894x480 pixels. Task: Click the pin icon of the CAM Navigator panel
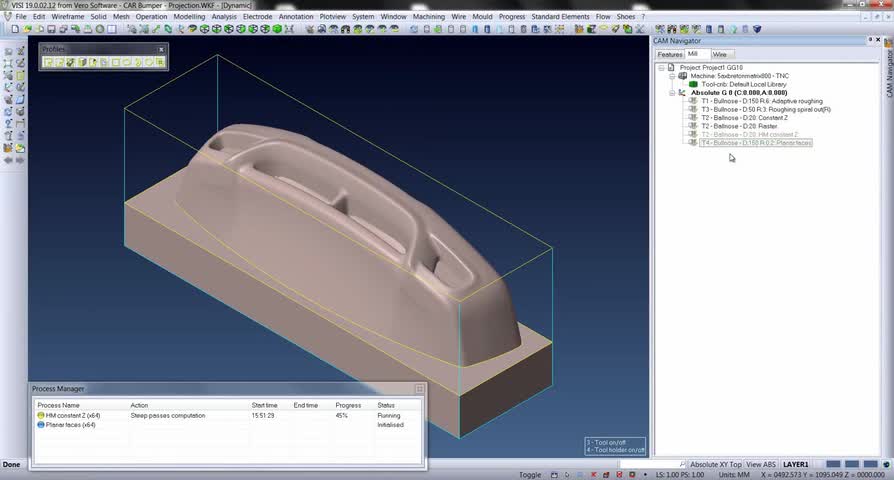pyautogui.click(x=870, y=40)
